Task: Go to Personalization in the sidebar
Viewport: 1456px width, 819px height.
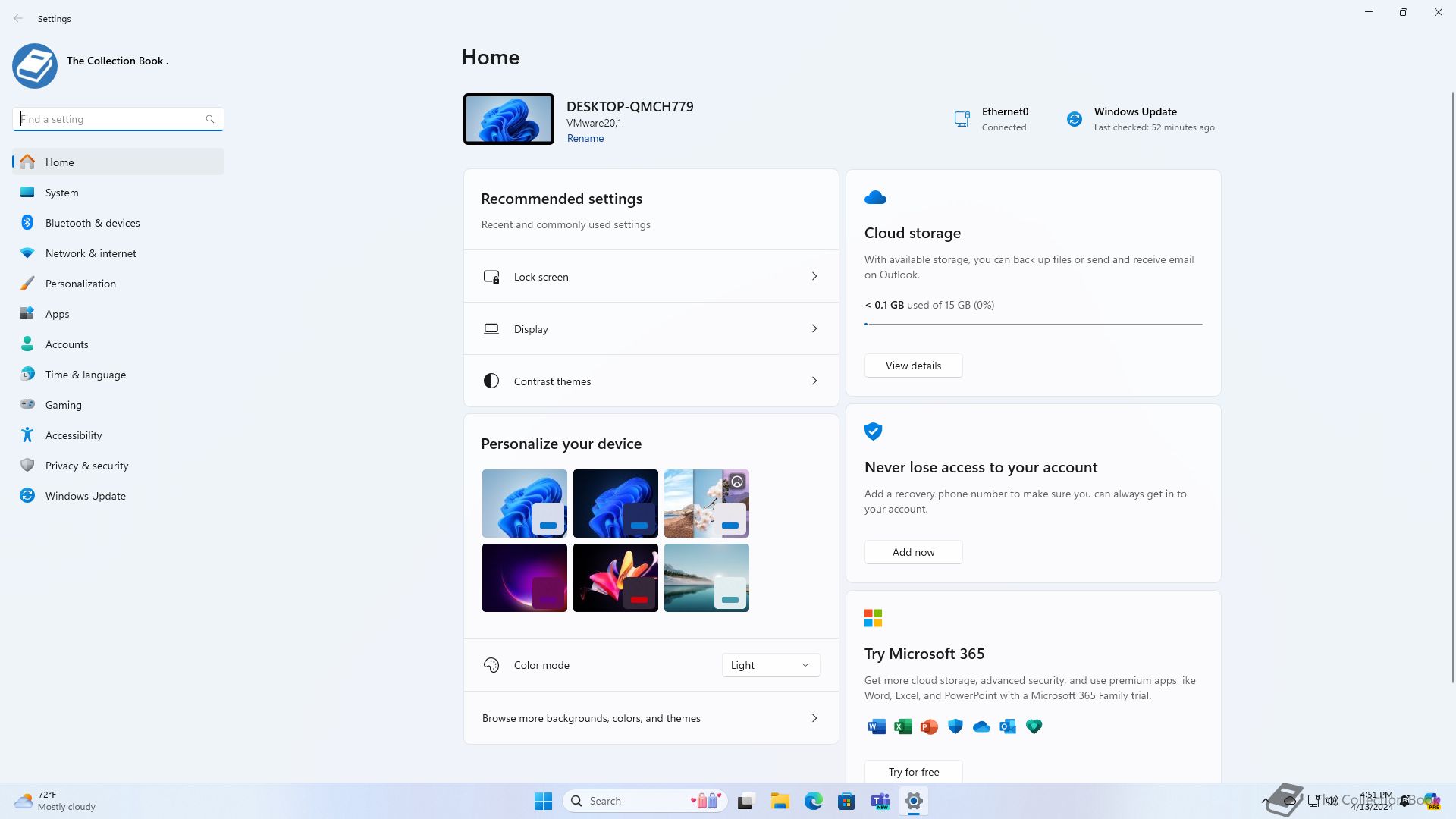Action: pos(80,284)
